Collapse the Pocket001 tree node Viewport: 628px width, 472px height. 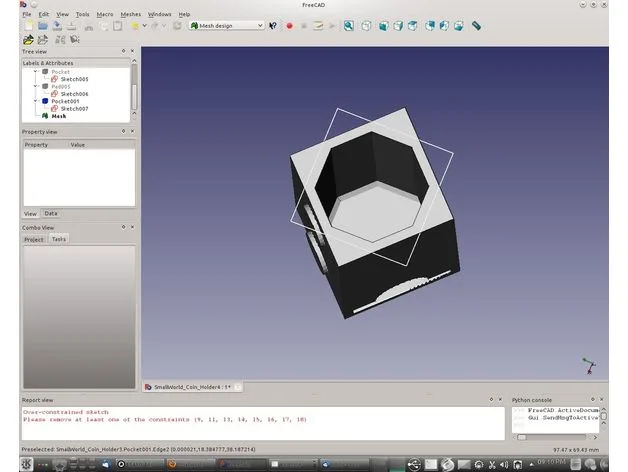(36, 101)
